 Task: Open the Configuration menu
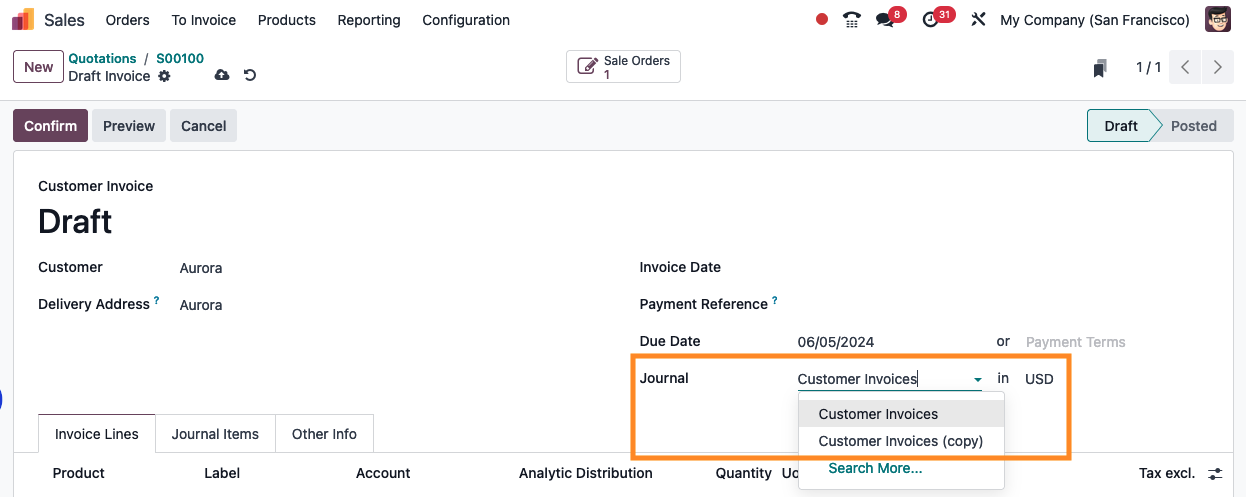(465, 20)
